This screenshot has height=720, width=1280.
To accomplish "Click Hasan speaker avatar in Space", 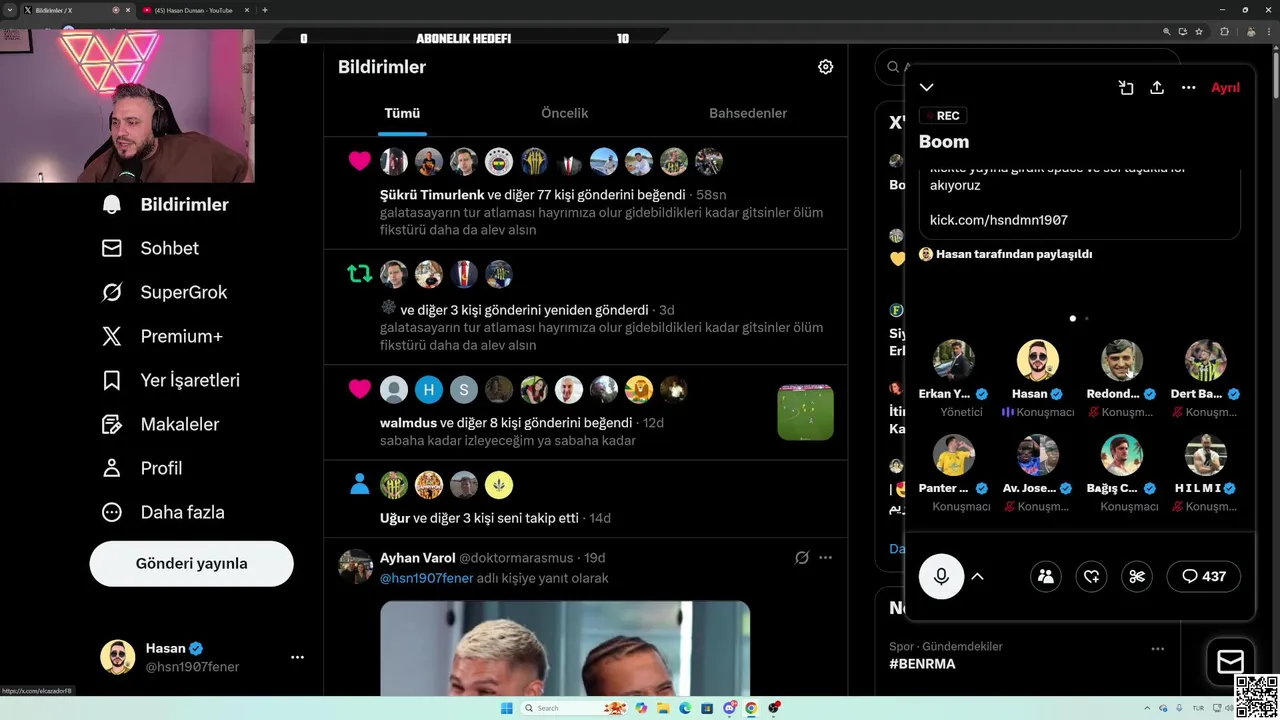I will [1038, 361].
